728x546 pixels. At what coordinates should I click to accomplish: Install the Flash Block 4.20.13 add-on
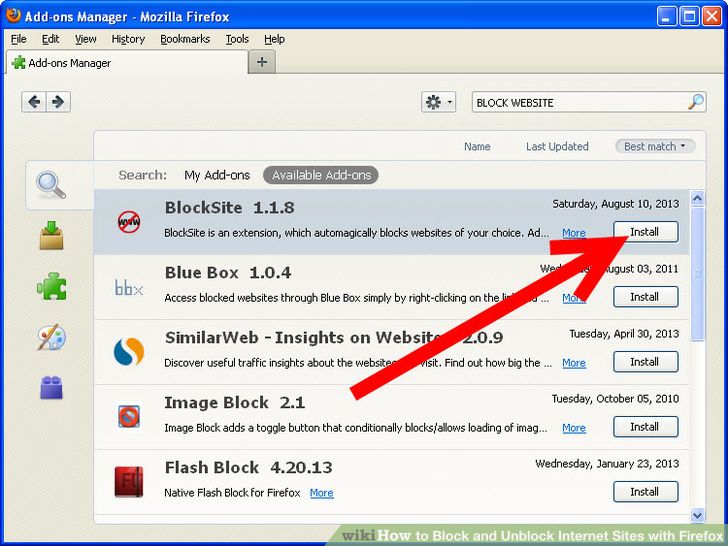click(645, 492)
